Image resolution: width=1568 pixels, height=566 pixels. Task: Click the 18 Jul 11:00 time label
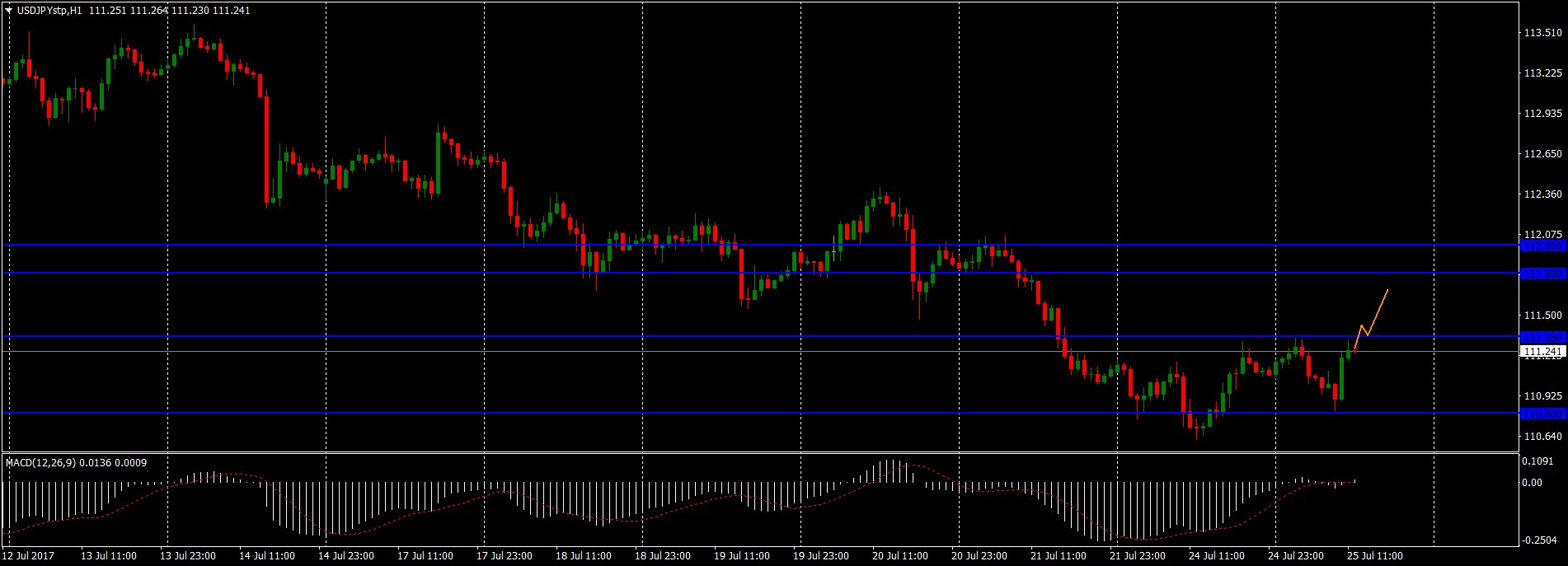pyautogui.click(x=584, y=556)
